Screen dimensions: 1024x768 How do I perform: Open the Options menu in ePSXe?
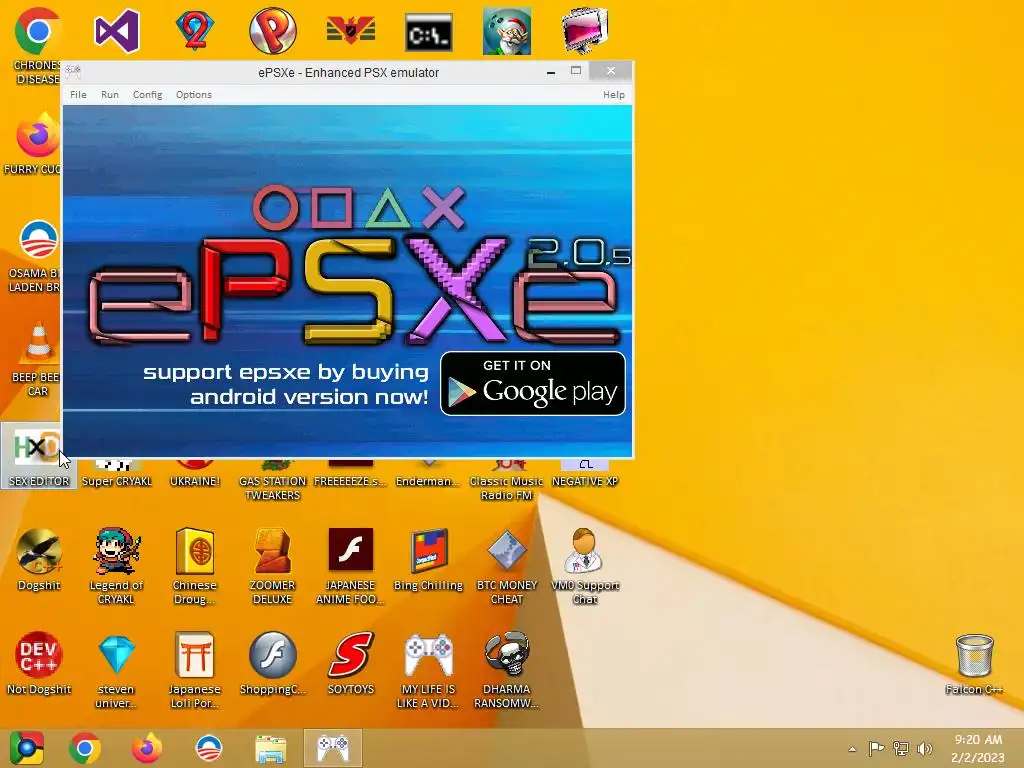point(194,95)
